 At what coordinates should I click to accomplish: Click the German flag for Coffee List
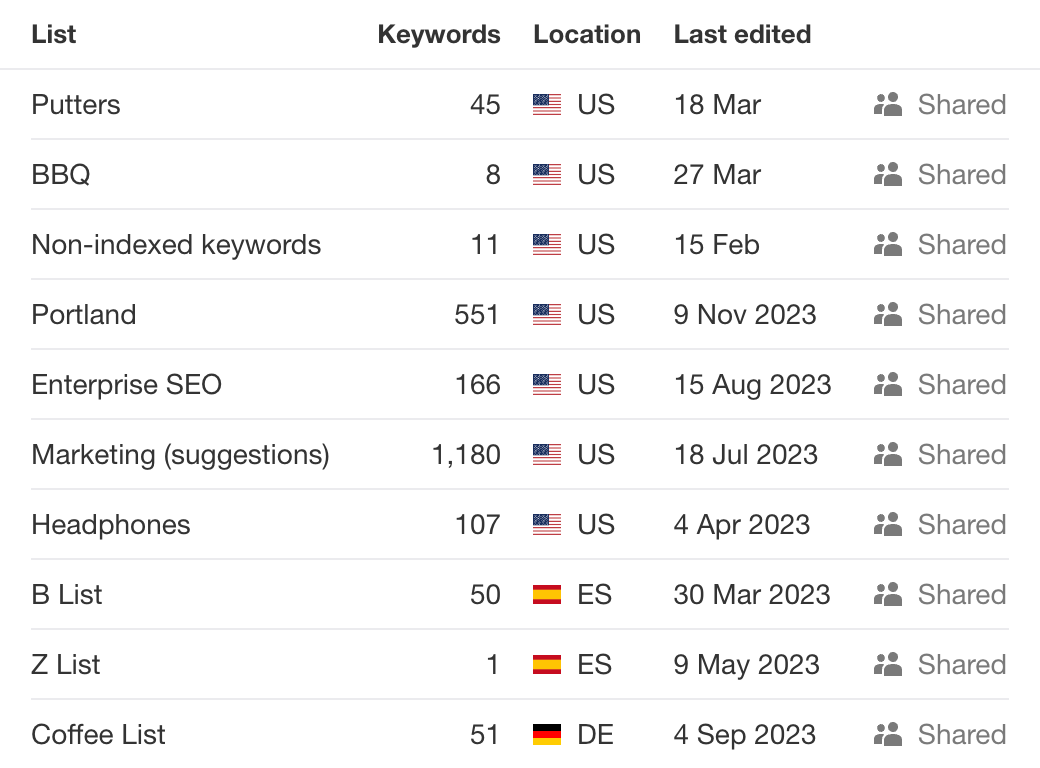(x=547, y=735)
